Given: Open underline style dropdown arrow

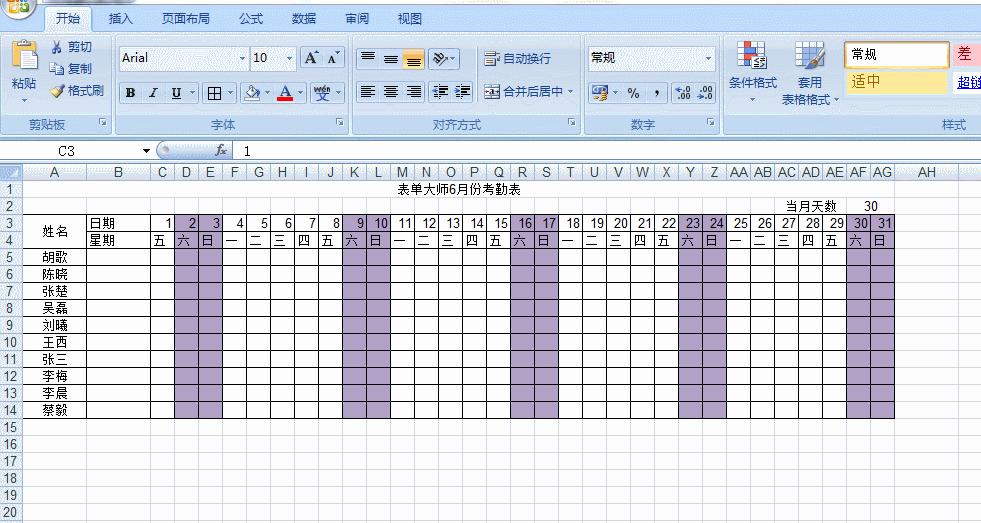Looking at the screenshot, I should pyautogui.click(x=192, y=93).
